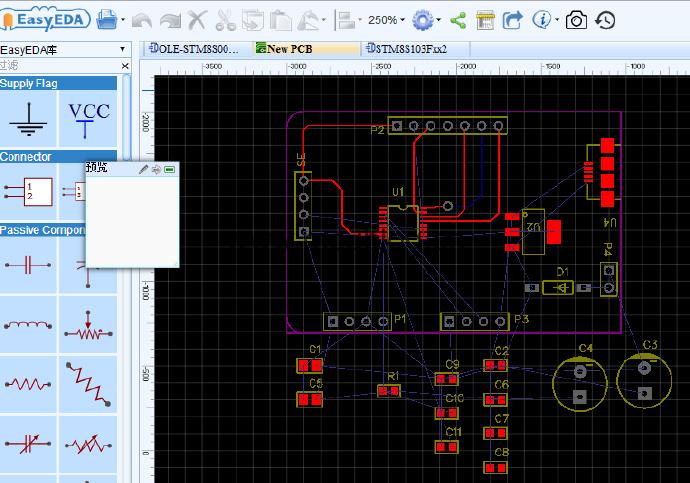Click the filter input field
Image resolution: width=690 pixels, height=483 pixels.
tap(59, 66)
